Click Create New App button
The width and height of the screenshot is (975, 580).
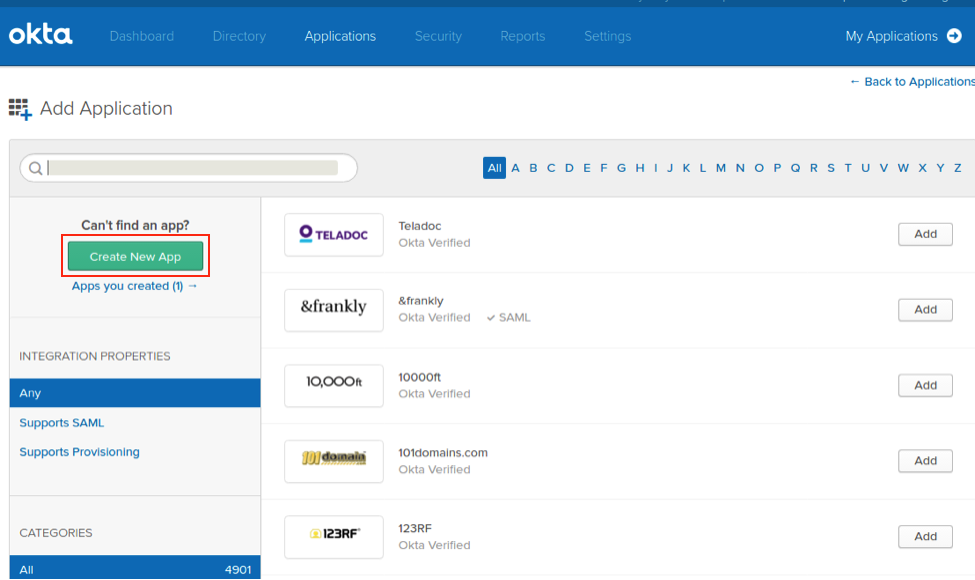pos(136,256)
